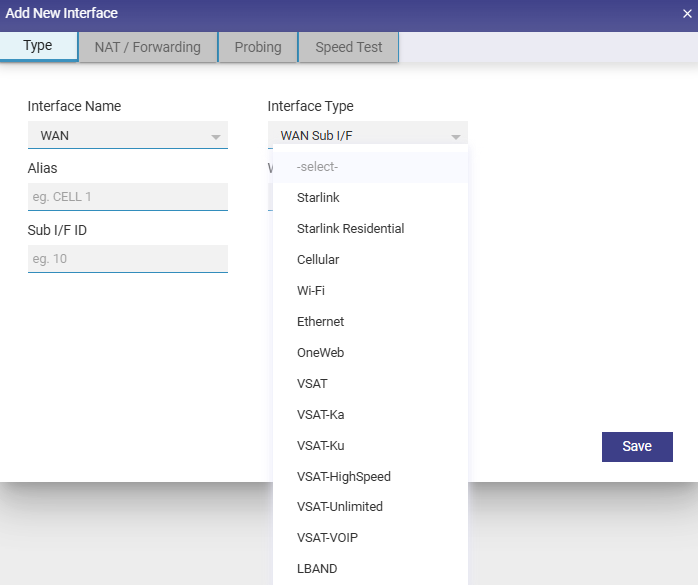Choose Starlink from the list

tap(318, 198)
